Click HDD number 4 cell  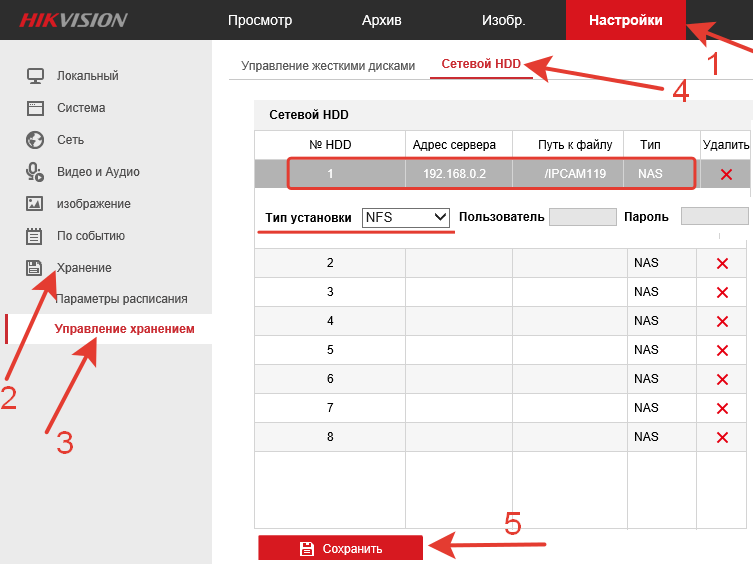pos(330,321)
